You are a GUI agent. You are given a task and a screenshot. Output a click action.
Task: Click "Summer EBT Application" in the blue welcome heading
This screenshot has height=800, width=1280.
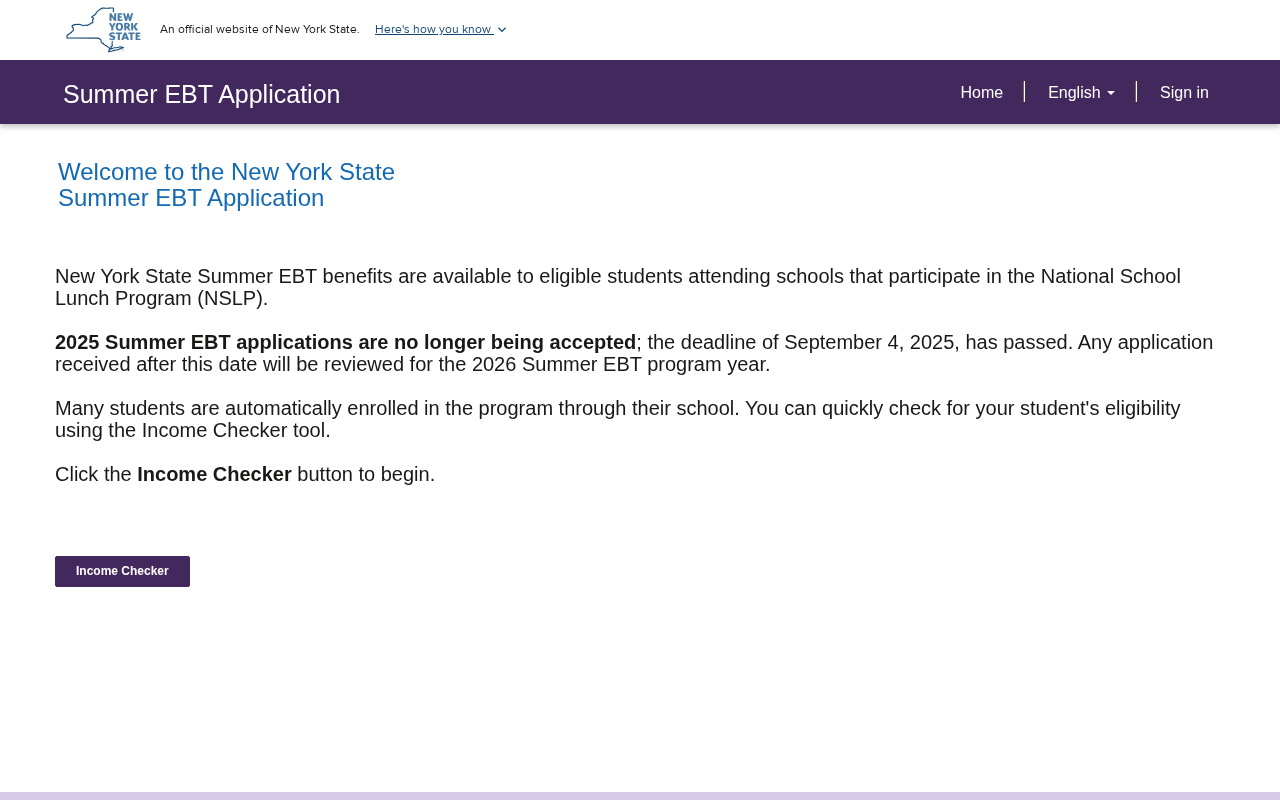coord(191,198)
